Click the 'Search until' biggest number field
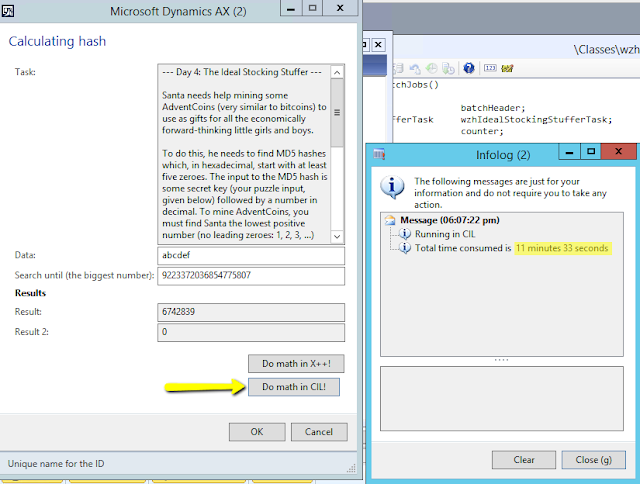640x484 pixels. pos(251,275)
